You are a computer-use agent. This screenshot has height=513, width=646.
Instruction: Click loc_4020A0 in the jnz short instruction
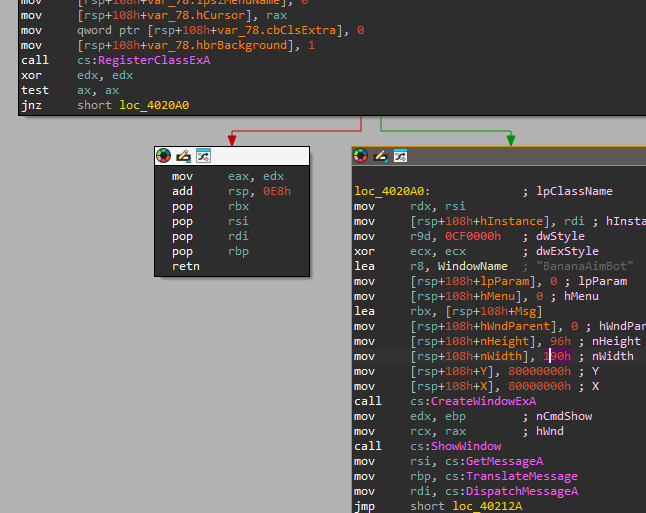click(154, 105)
